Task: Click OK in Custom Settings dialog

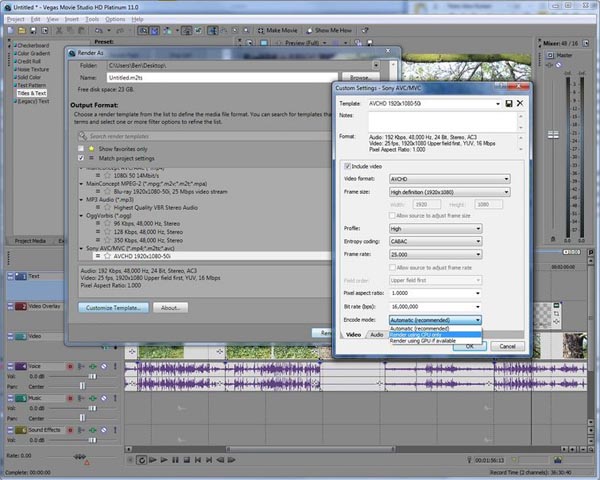Action: pos(470,346)
